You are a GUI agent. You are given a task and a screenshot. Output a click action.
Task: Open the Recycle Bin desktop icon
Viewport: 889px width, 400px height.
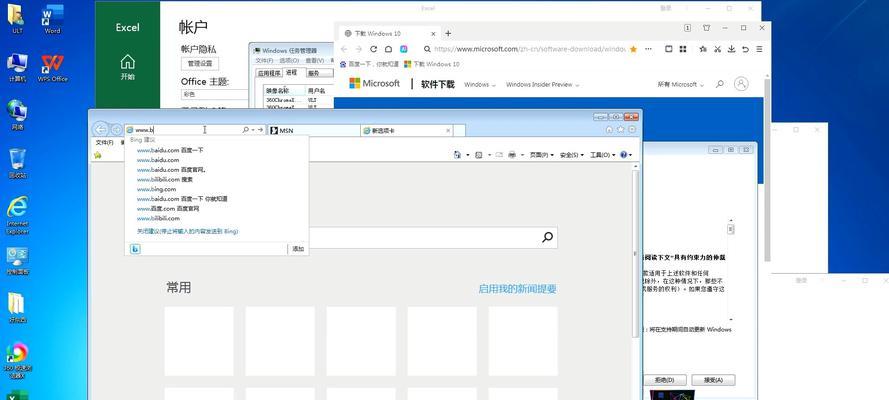click(x=18, y=163)
